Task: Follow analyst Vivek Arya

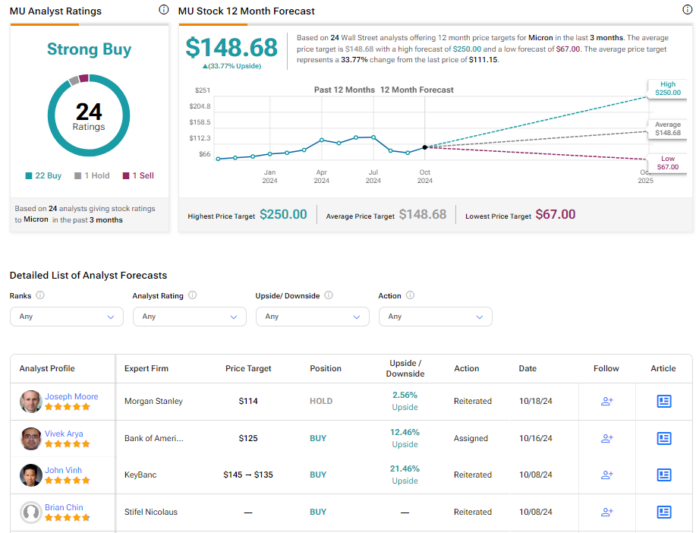Action: (x=606, y=438)
